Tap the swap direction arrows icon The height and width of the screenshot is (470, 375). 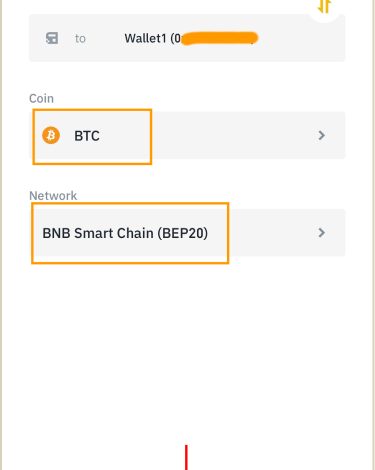tap(324, 6)
